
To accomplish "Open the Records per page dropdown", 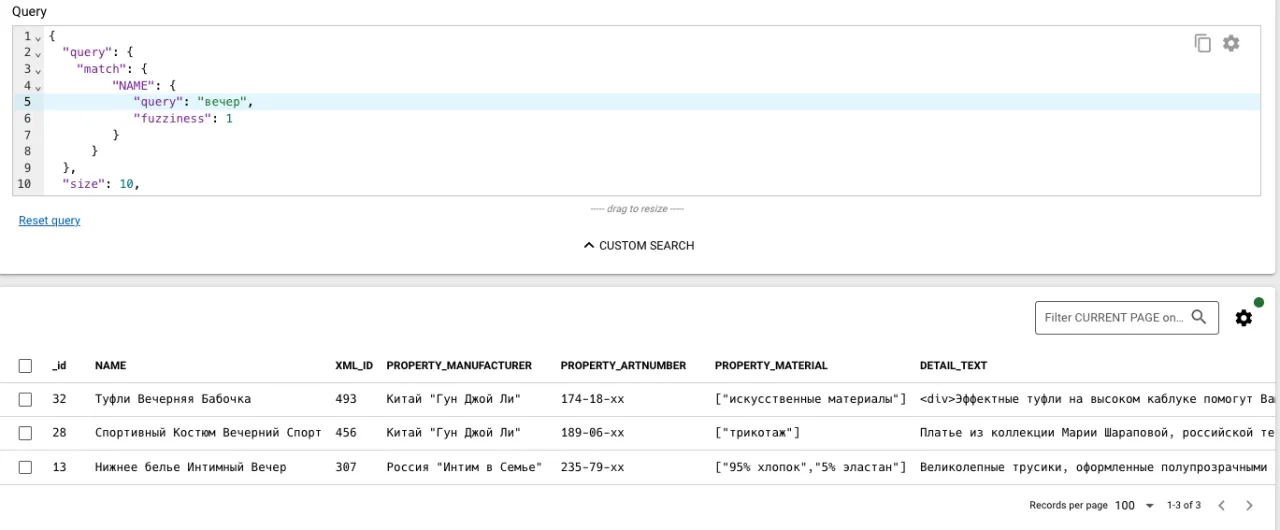I will pos(1135,506).
